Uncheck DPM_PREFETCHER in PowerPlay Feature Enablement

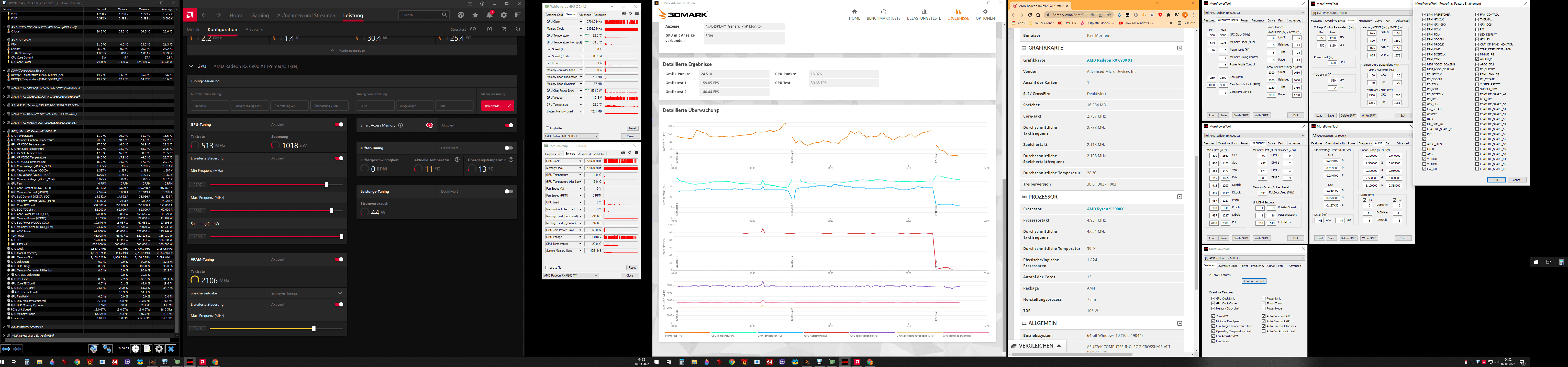pos(1424,15)
